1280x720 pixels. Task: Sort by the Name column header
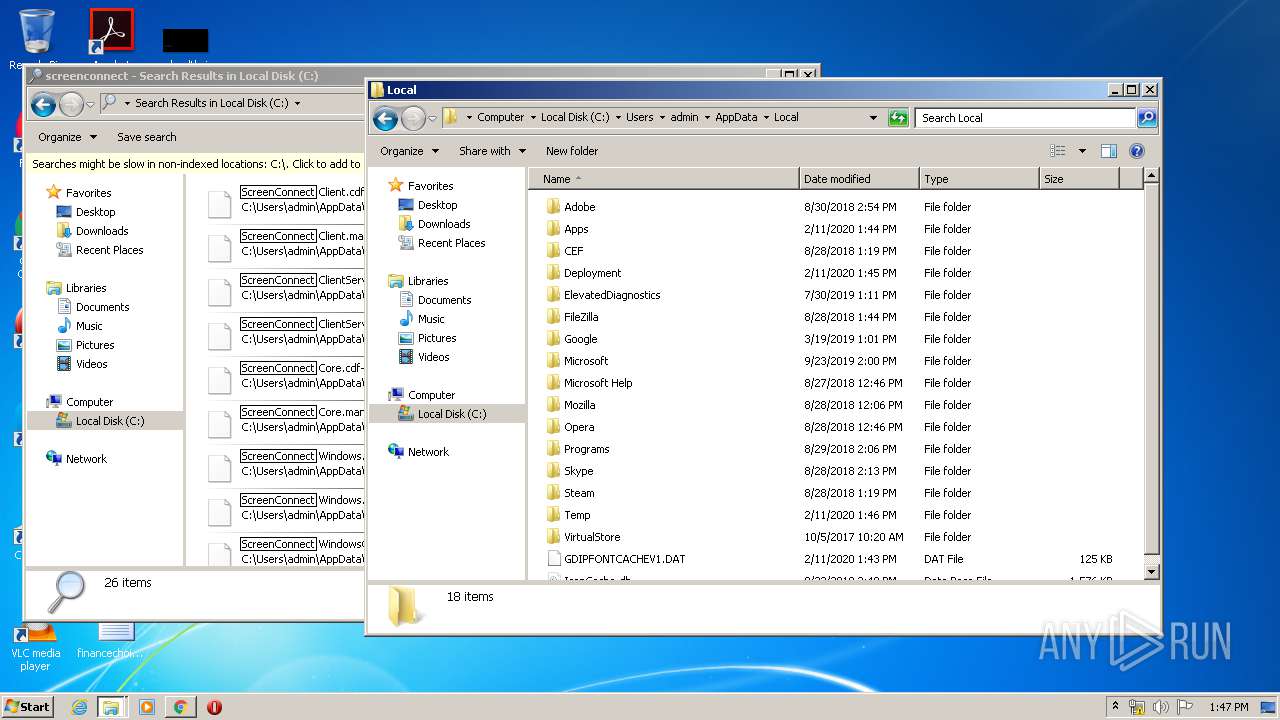[x=664, y=179]
